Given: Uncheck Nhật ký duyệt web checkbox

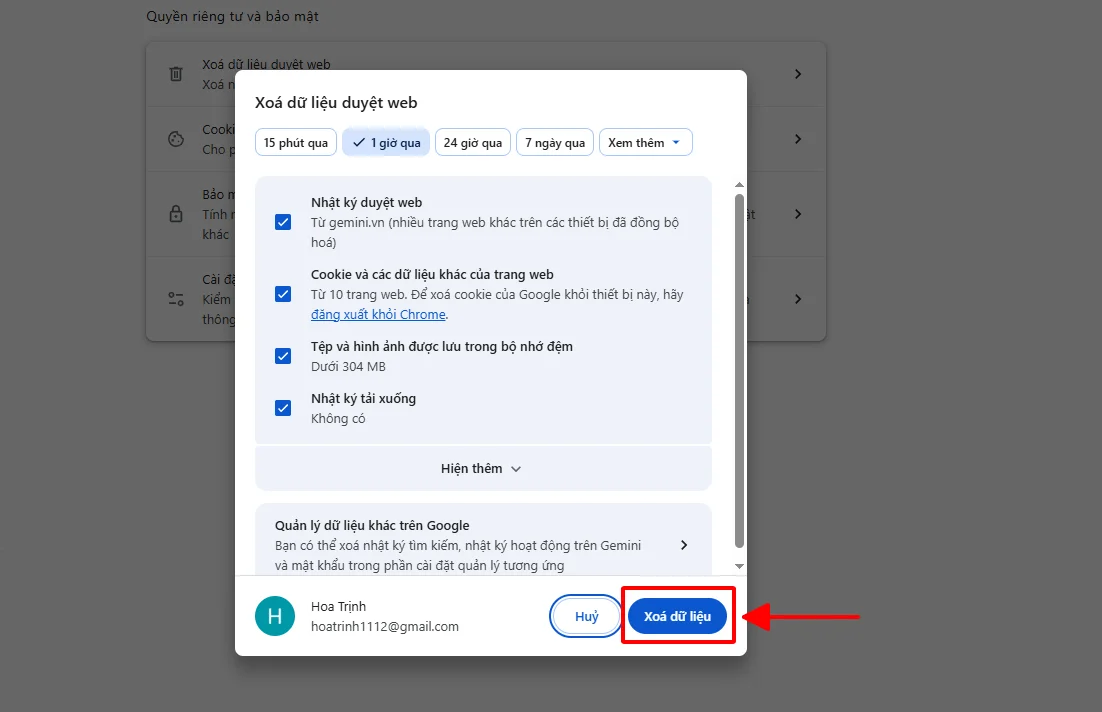Looking at the screenshot, I should click(x=283, y=222).
